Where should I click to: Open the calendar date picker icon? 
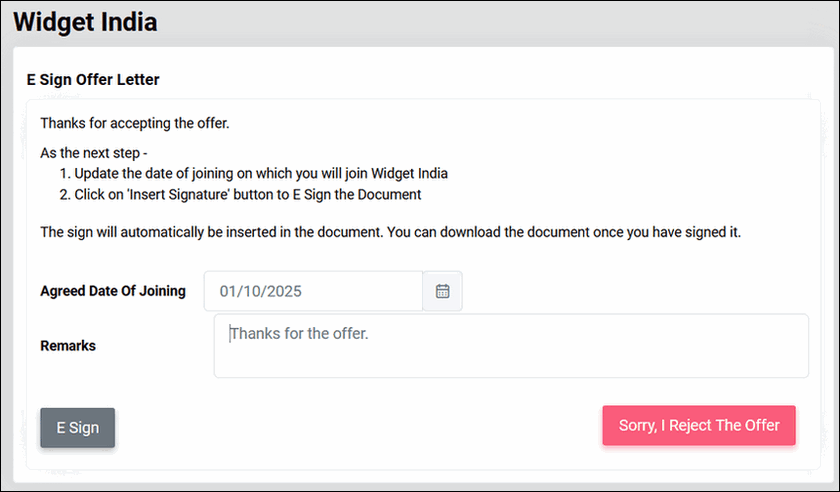[x=442, y=292]
